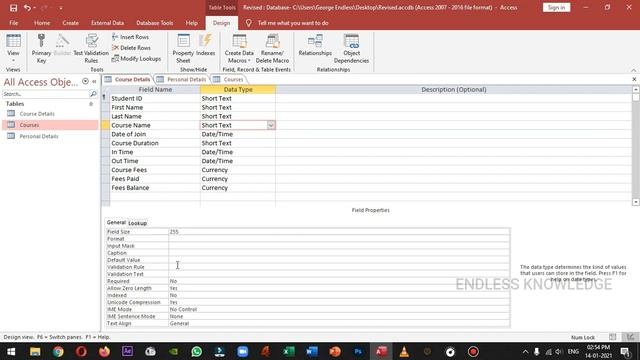Open Create Data Macros dropdown
The height and width of the screenshot is (360, 640).
pos(239,48)
